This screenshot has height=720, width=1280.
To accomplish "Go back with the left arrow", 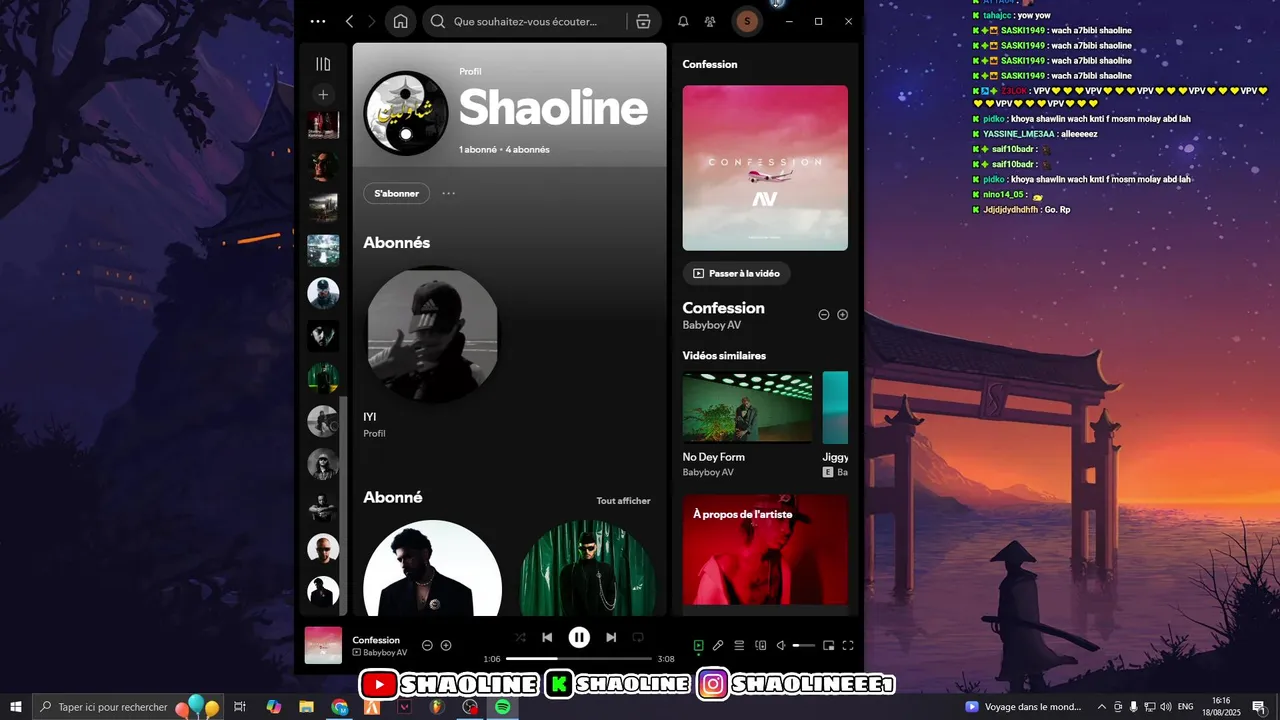I will pyautogui.click(x=349, y=21).
